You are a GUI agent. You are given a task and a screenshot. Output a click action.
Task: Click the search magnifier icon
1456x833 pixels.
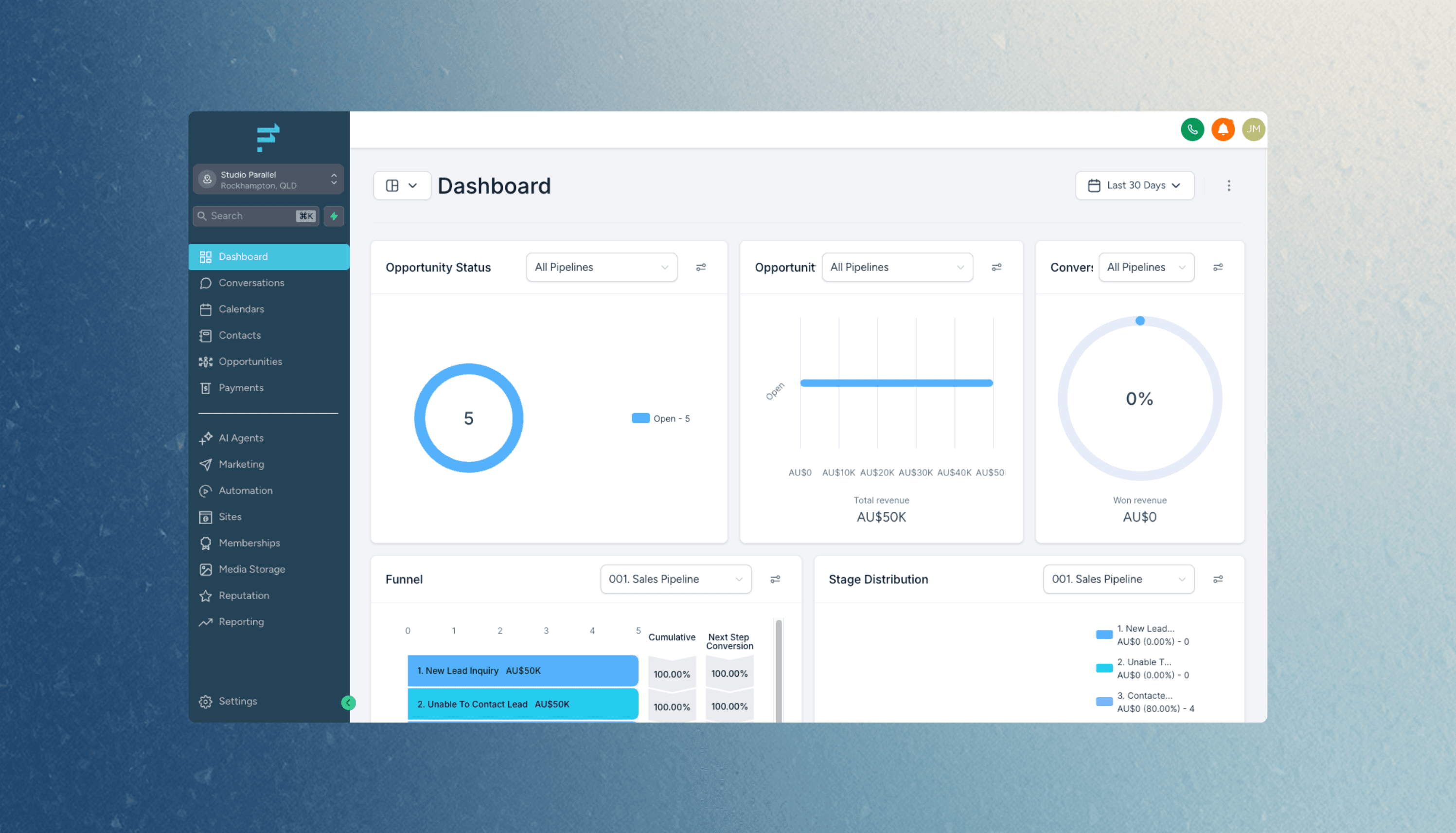pyautogui.click(x=202, y=216)
